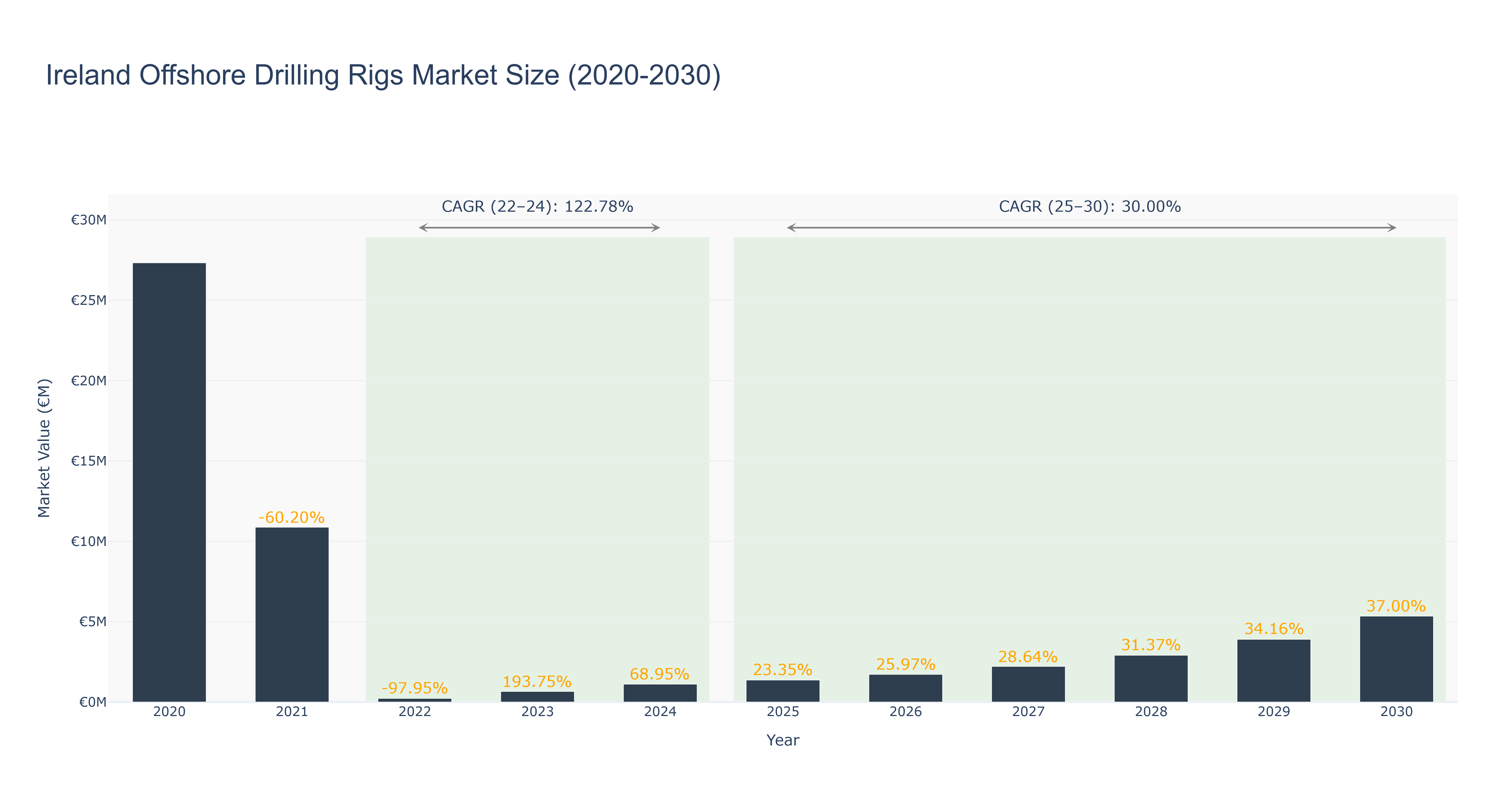
Task: Click 'CAGR (22–24): 122.78%' annotation
Action: click(x=538, y=207)
